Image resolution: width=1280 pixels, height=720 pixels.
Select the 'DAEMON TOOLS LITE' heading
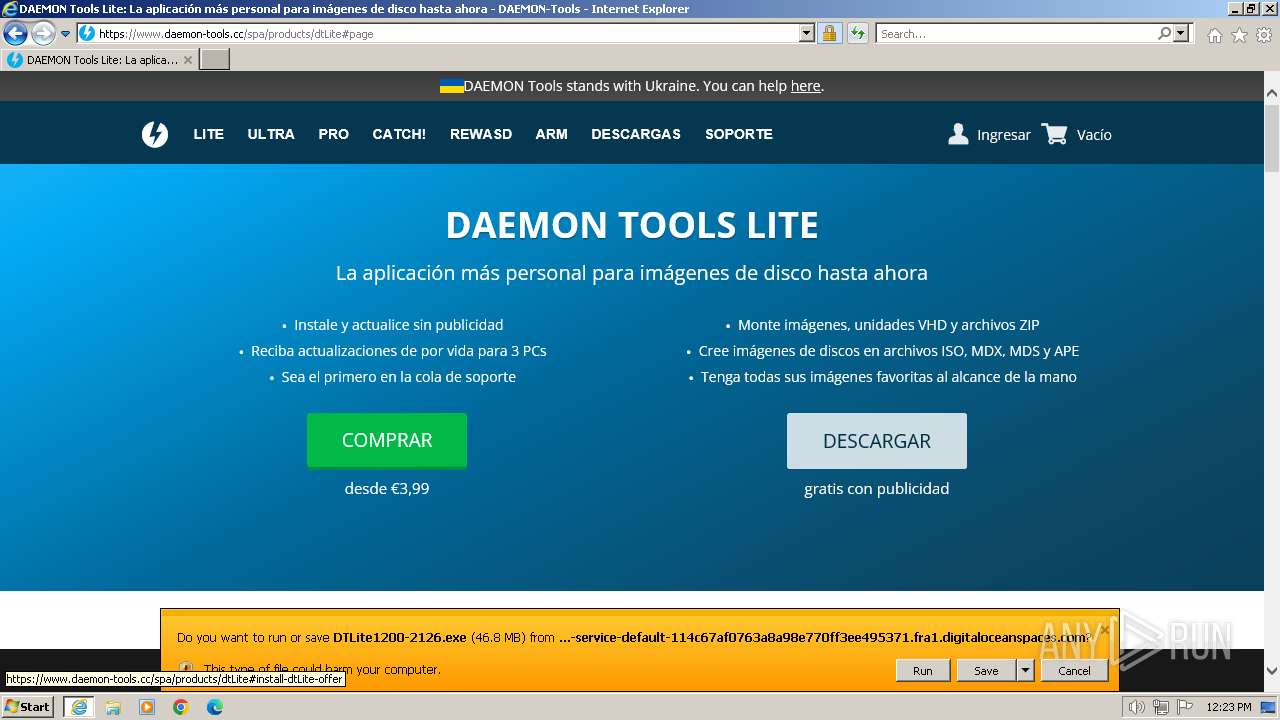click(x=632, y=225)
